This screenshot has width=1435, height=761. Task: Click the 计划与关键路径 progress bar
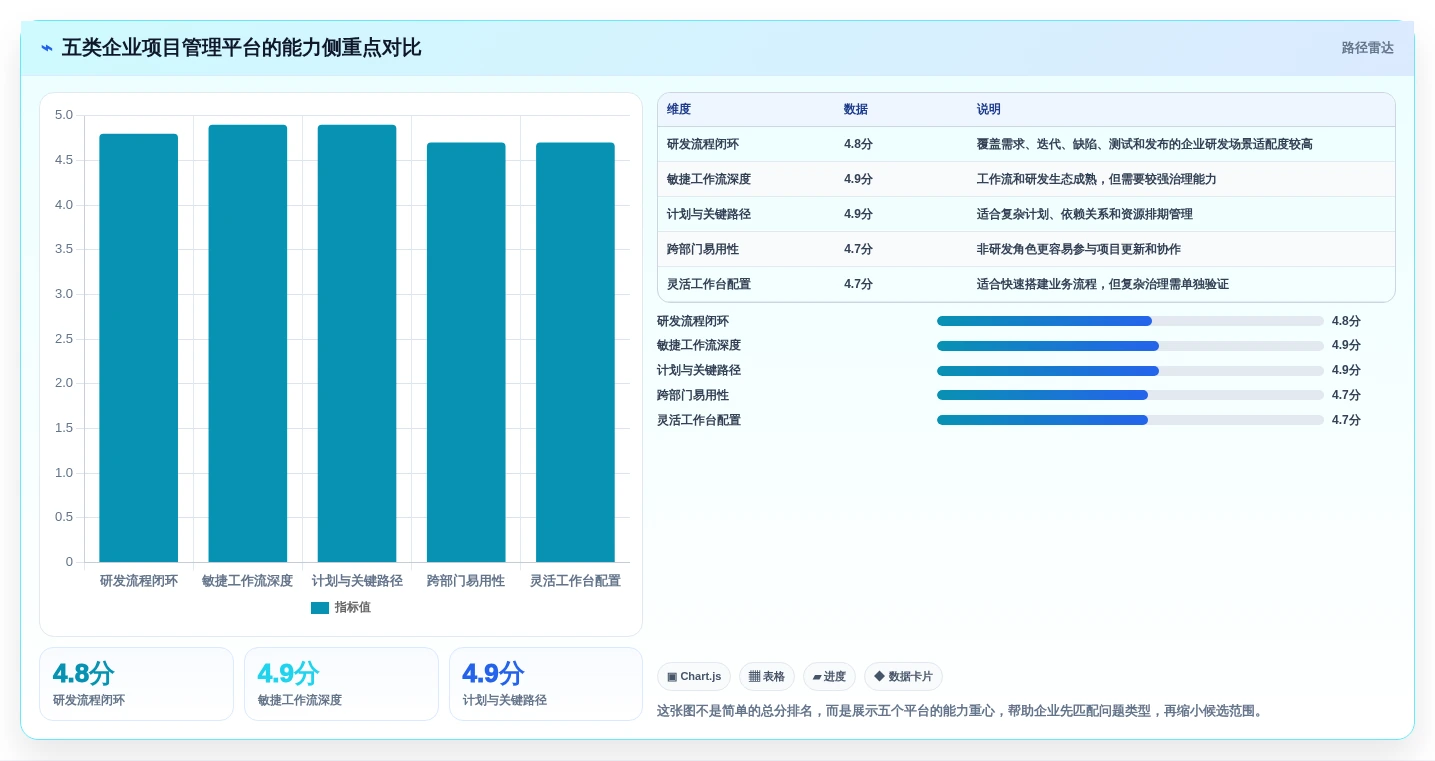click(x=1130, y=371)
